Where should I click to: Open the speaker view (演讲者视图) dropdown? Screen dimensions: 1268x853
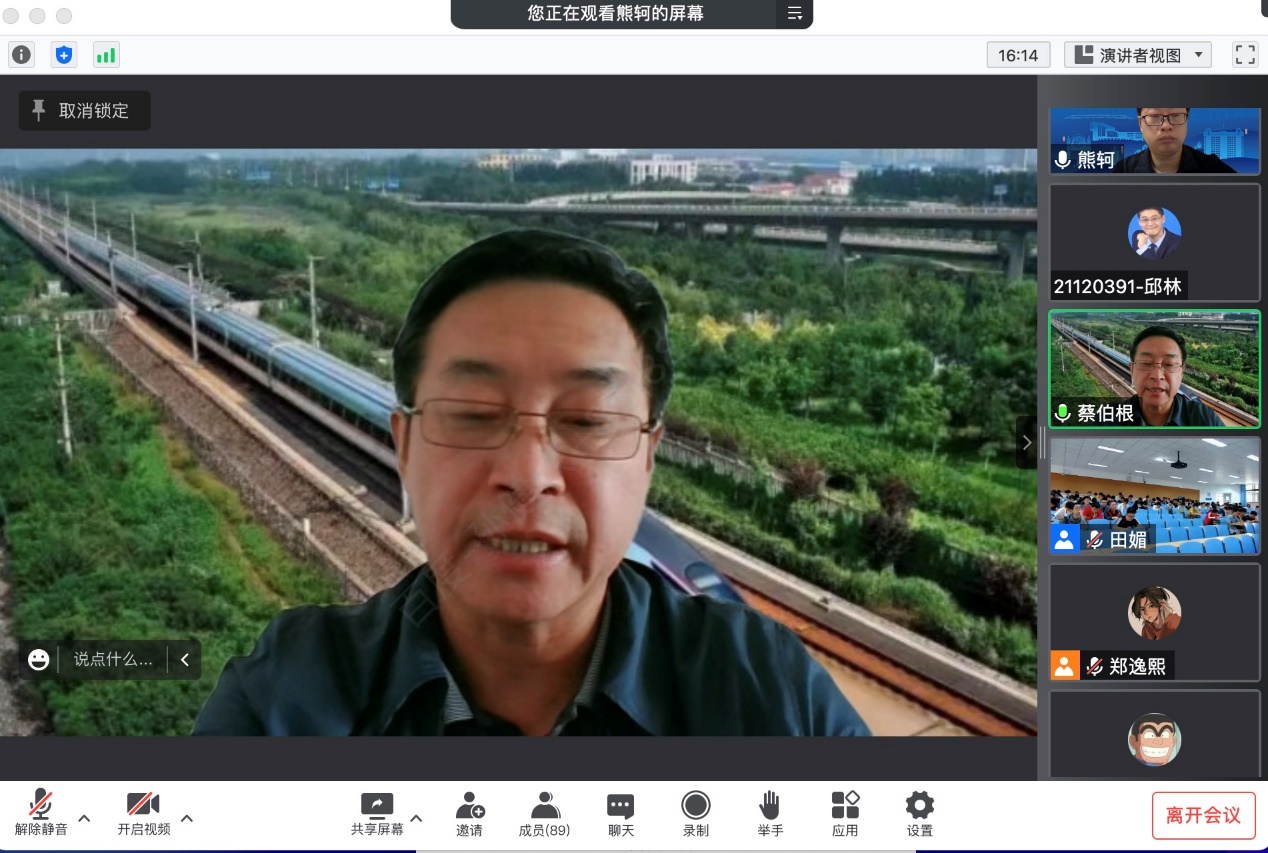[1138, 55]
